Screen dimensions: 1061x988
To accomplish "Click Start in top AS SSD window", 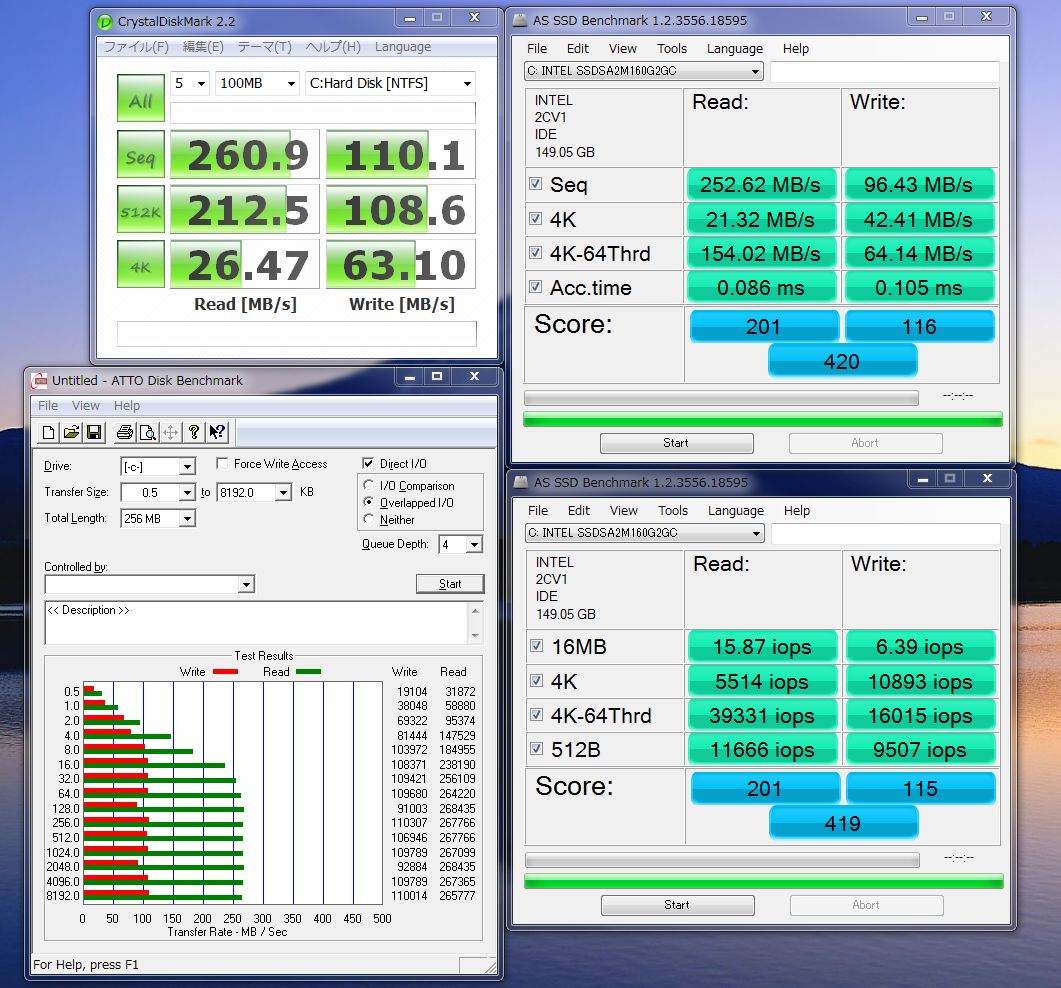I will pos(676,443).
